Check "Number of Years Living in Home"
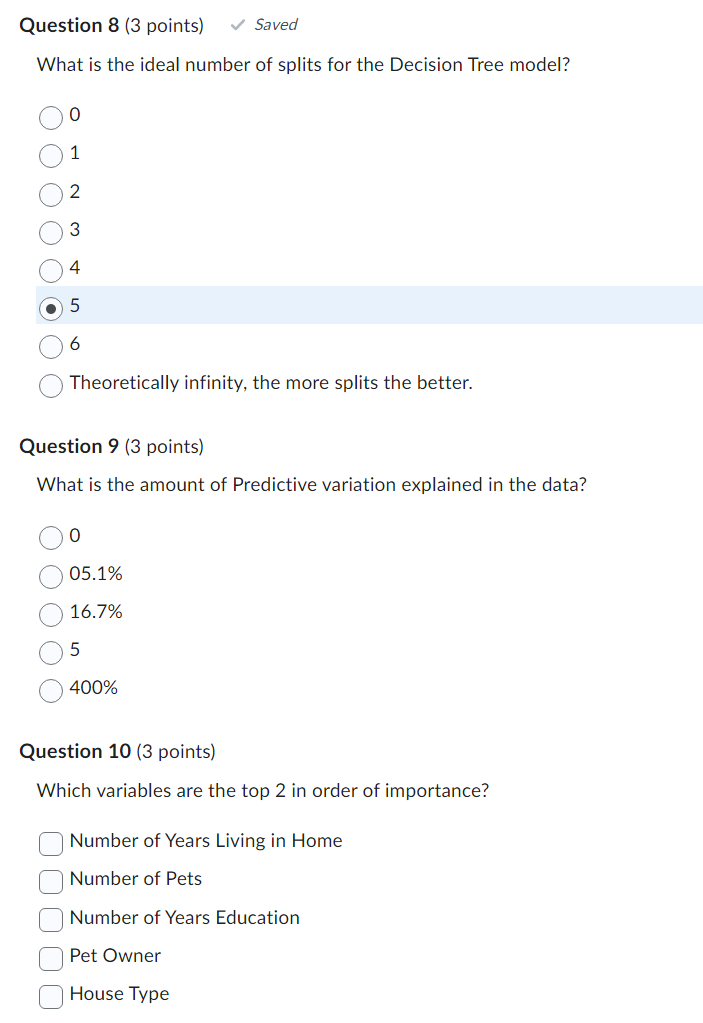The height and width of the screenshot is (1023, 703). pyautogui.click(x=50, y=843)
